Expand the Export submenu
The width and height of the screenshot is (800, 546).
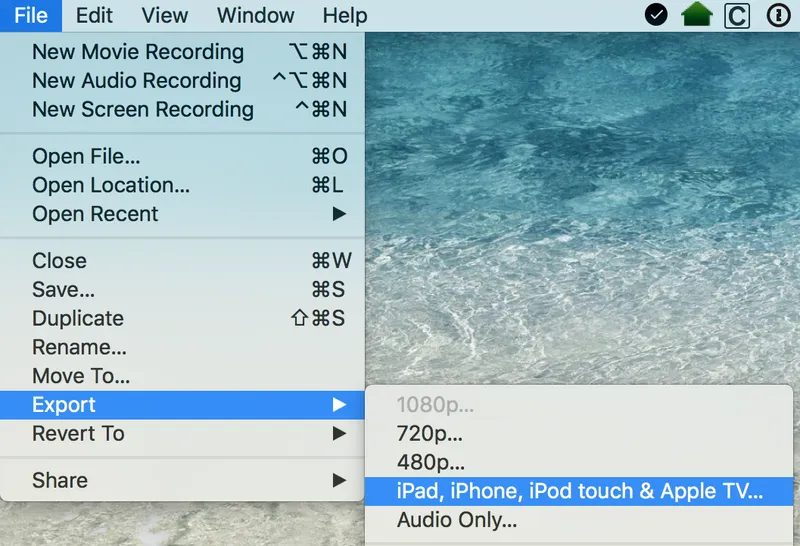182,405
